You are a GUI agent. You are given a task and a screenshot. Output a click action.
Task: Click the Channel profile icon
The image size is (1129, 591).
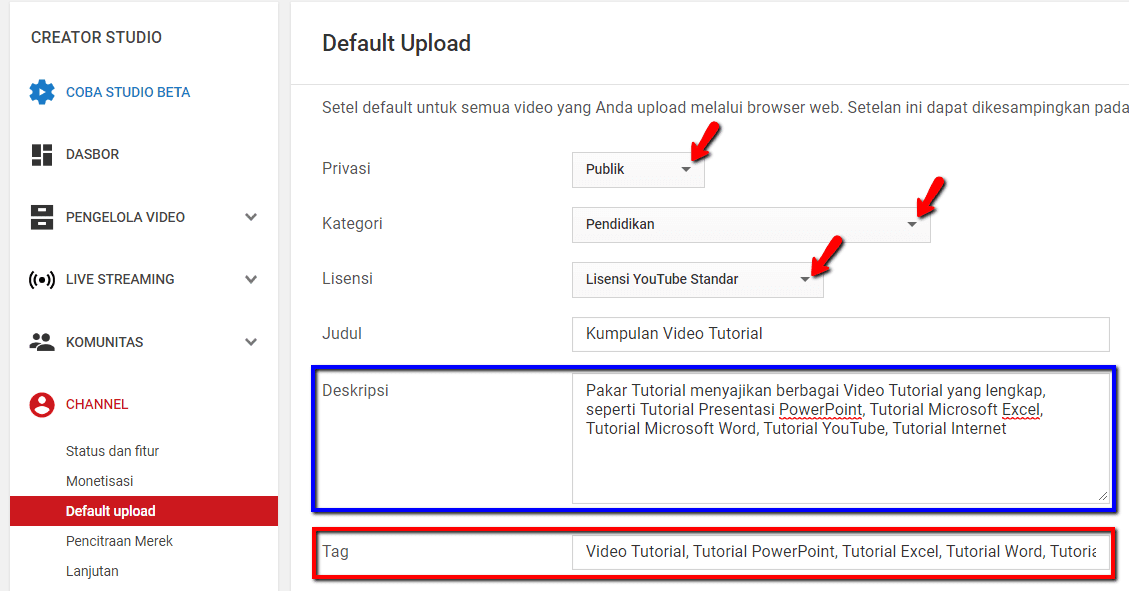42,405
